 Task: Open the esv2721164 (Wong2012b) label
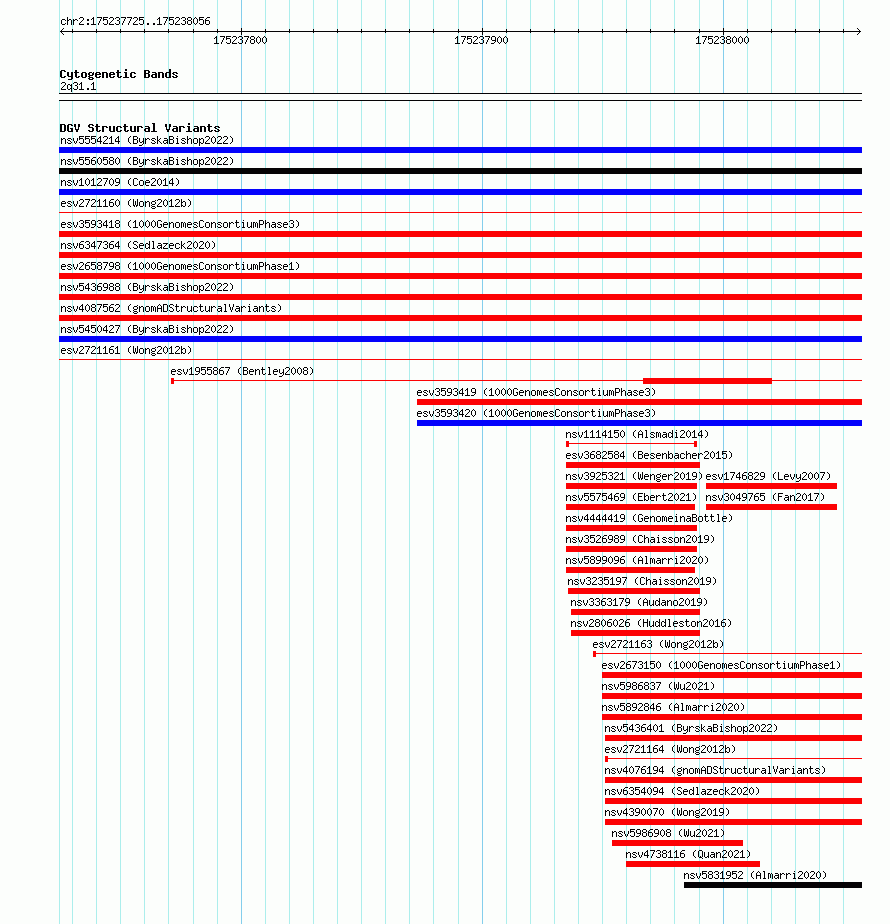670,750
